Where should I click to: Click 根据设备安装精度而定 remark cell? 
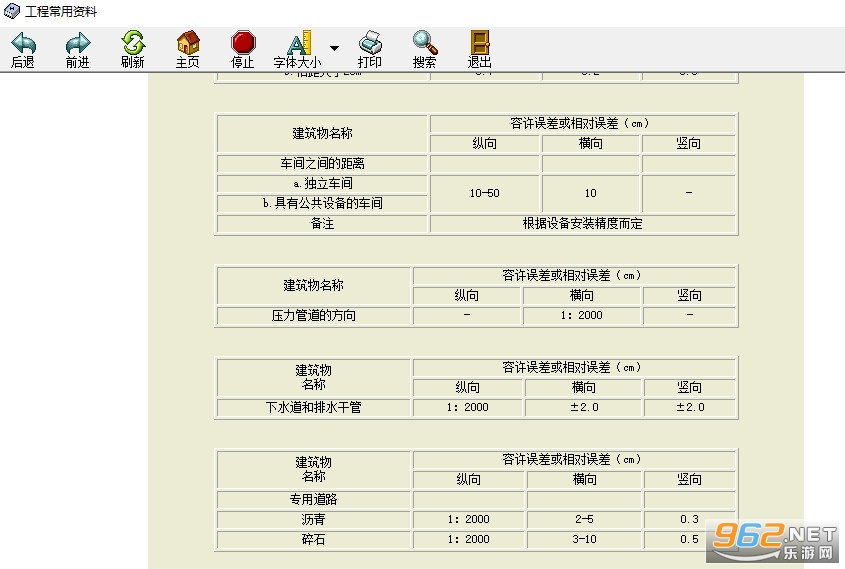(x=583, y=224)
